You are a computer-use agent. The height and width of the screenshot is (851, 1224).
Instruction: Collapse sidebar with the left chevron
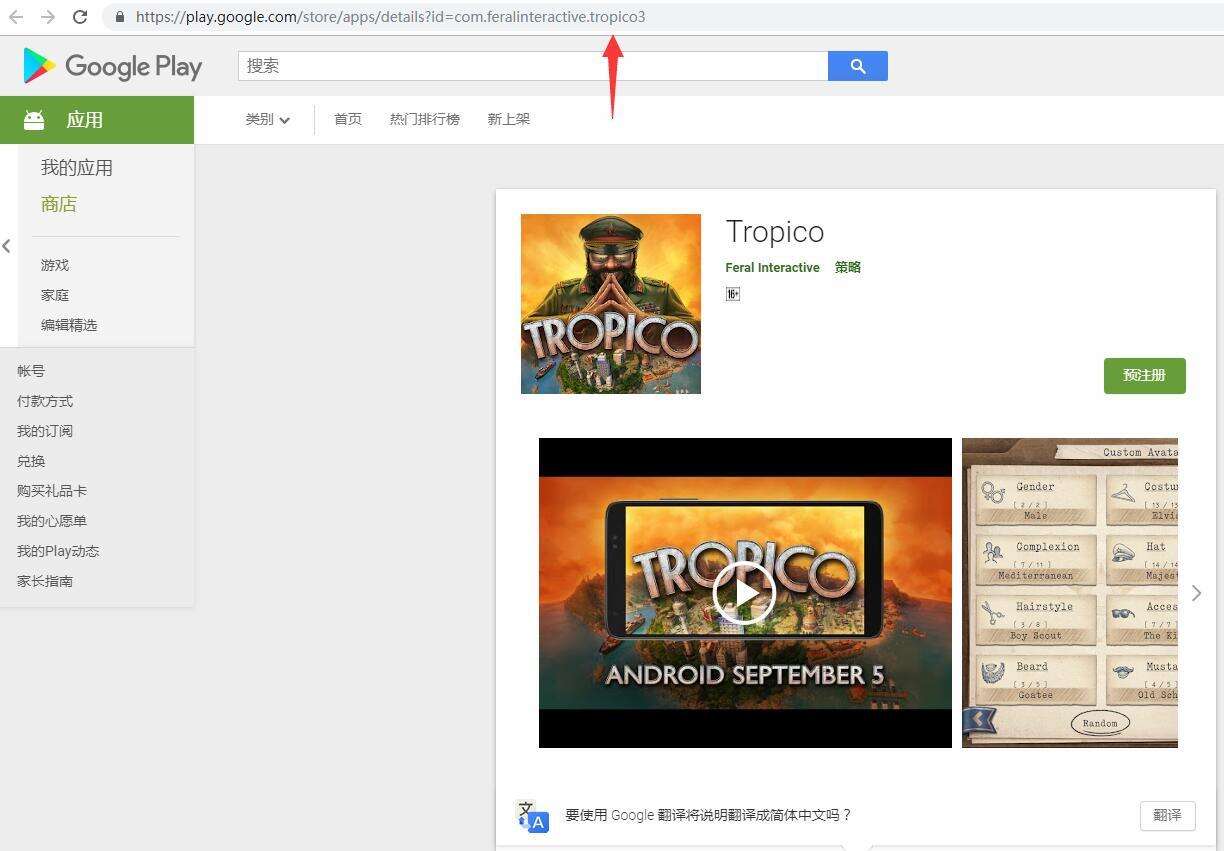pyautogui.click(x=7, y=246)
